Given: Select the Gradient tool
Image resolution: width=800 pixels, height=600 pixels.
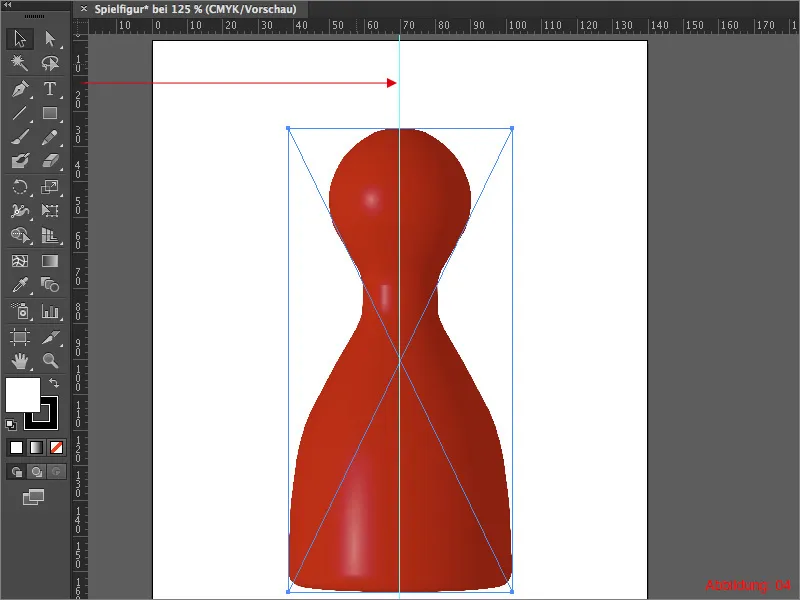Looking at the screenshot, I should pos(50,261).
